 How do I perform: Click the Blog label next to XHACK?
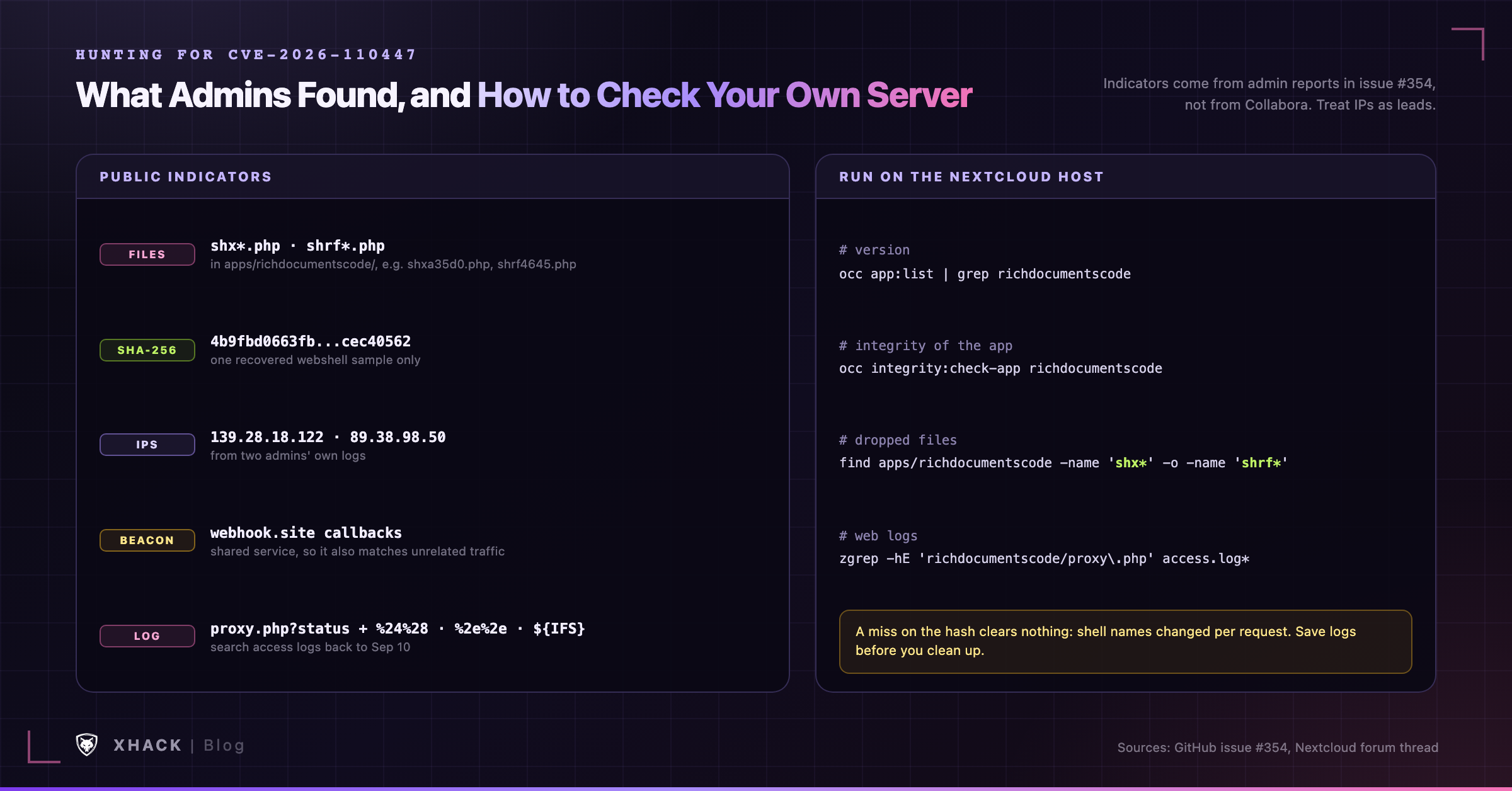point(224,746)
